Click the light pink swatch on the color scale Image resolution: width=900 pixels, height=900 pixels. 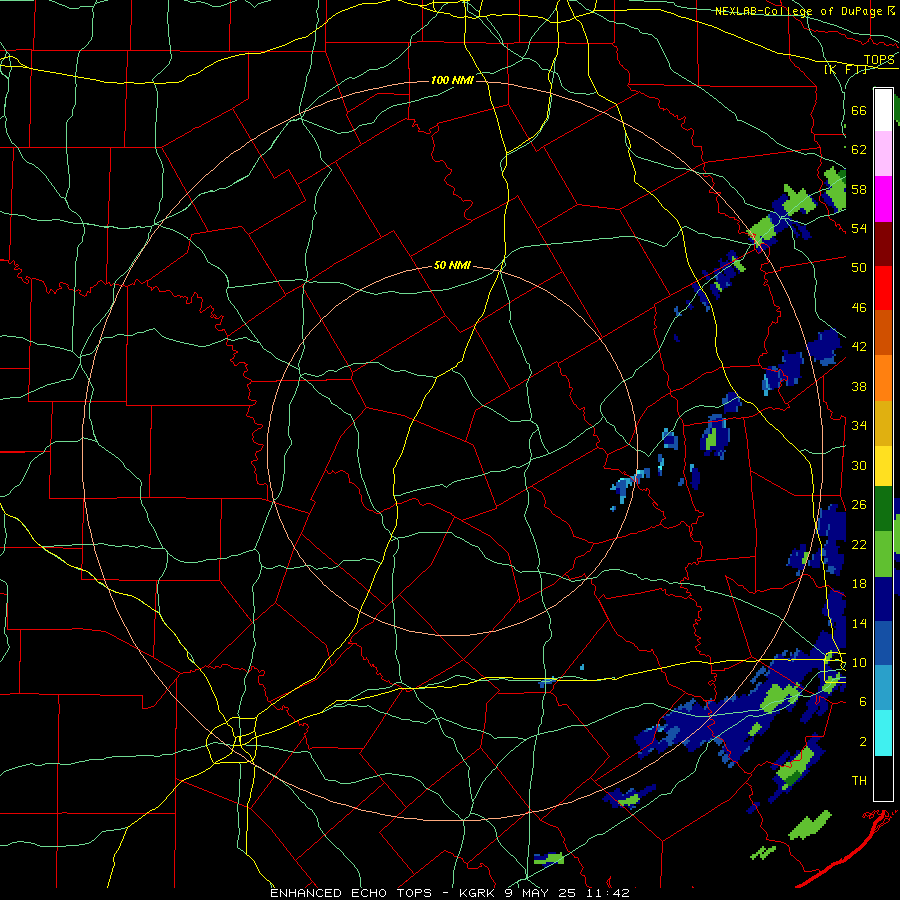pyautogui.click(x=883, y=153)
